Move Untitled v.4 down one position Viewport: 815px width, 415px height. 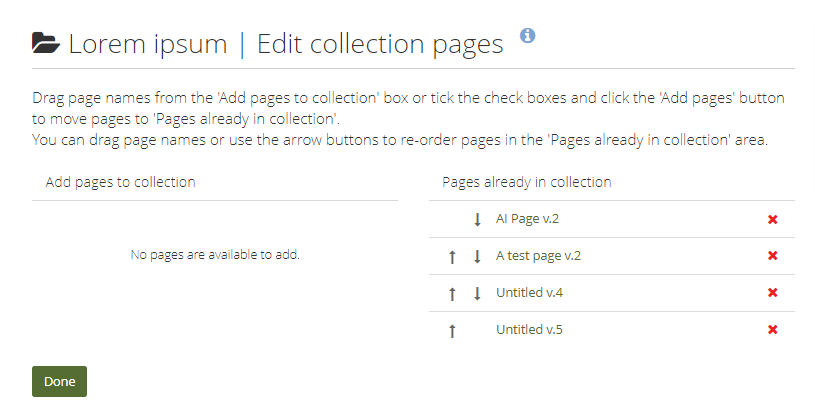[477, 293]
